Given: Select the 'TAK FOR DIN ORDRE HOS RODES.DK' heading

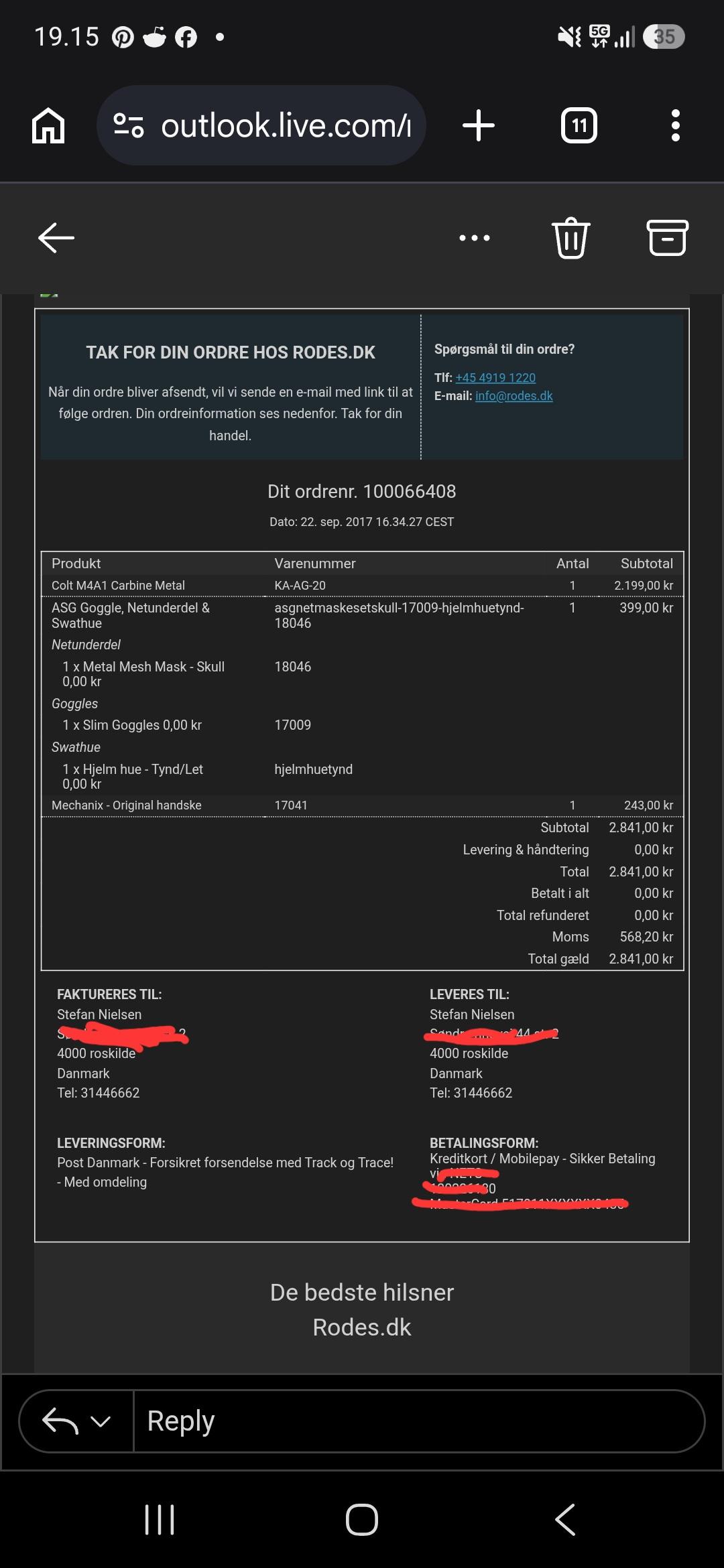Looking at the screenshot, I should point(231,352).
